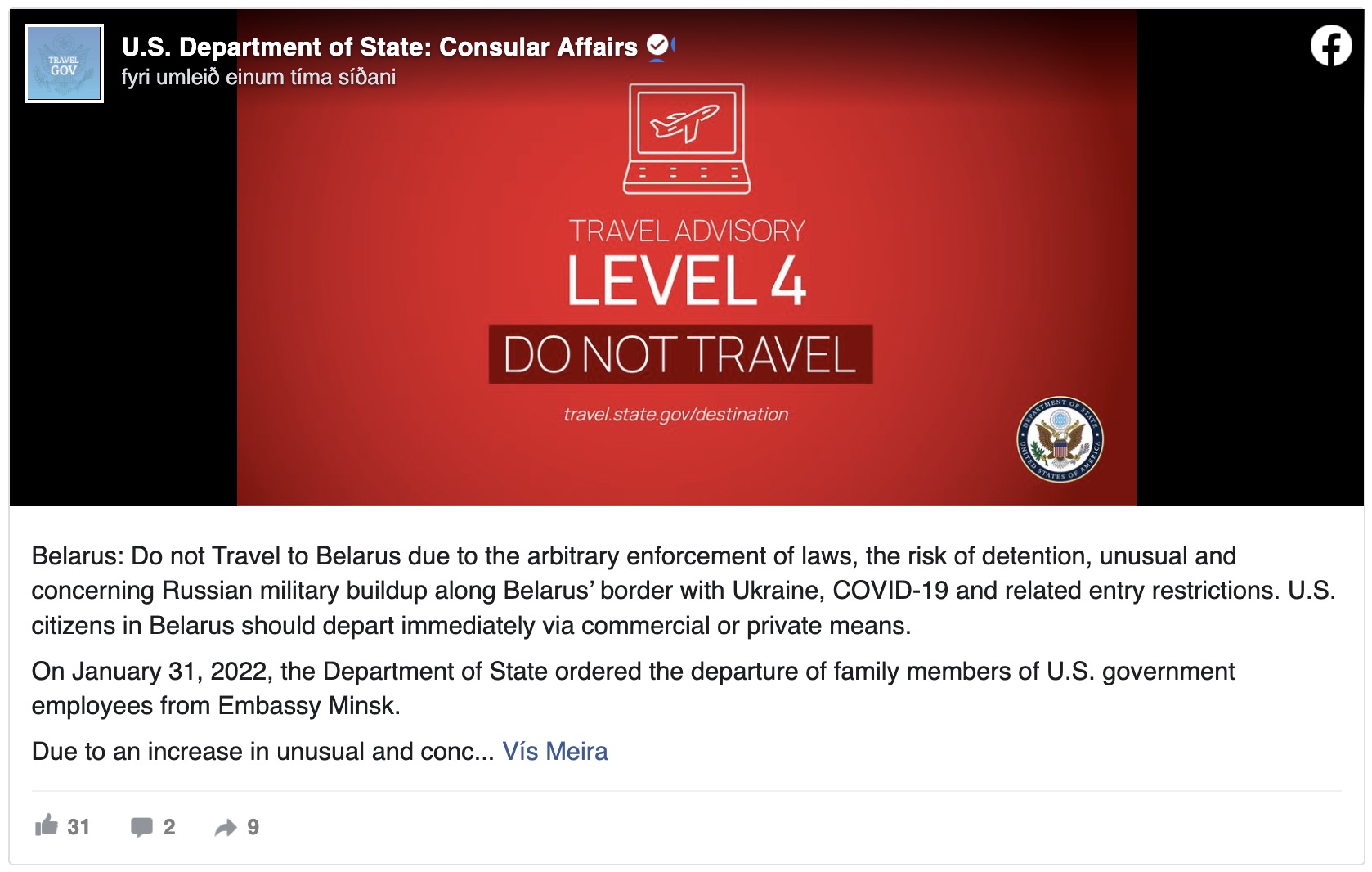Click the blue verified badge checkmark

[657, 46]
